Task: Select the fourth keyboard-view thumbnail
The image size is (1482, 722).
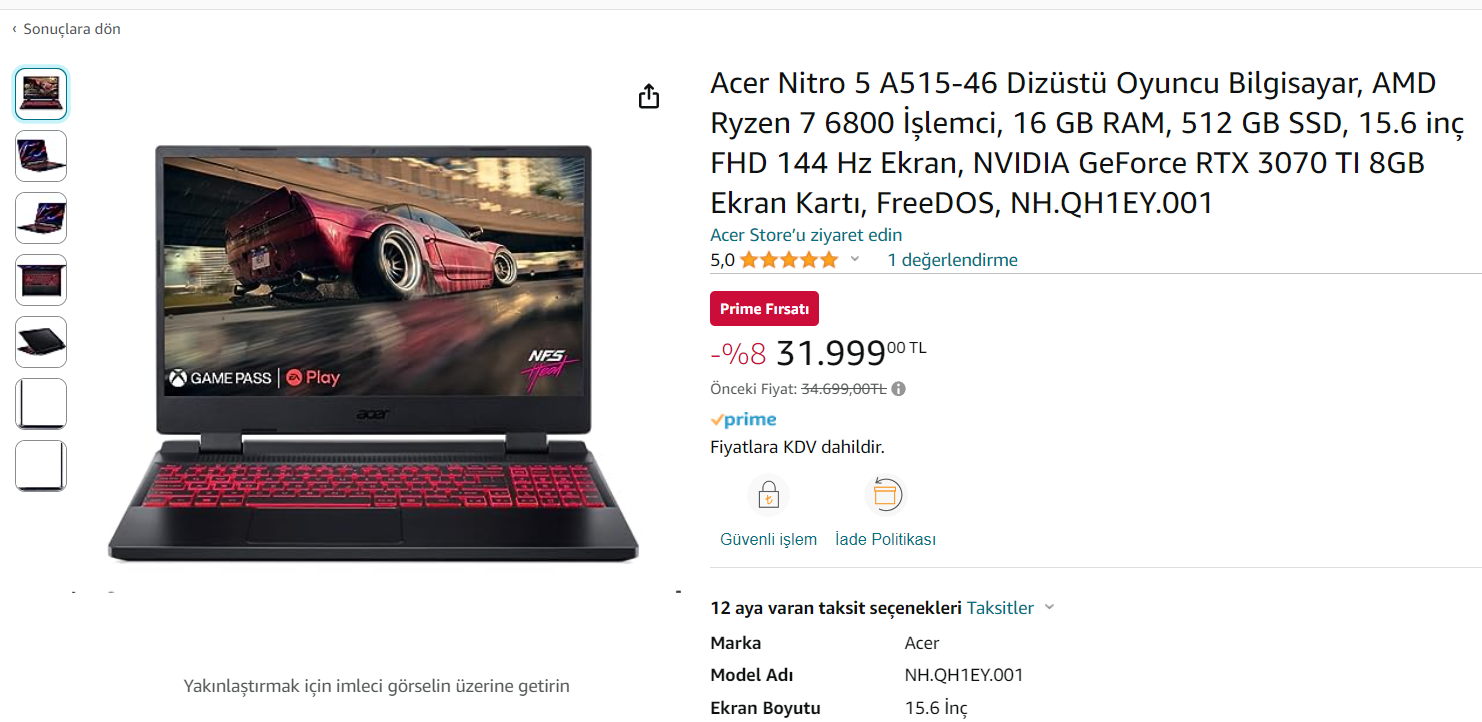Action: (x=41, y=280)
